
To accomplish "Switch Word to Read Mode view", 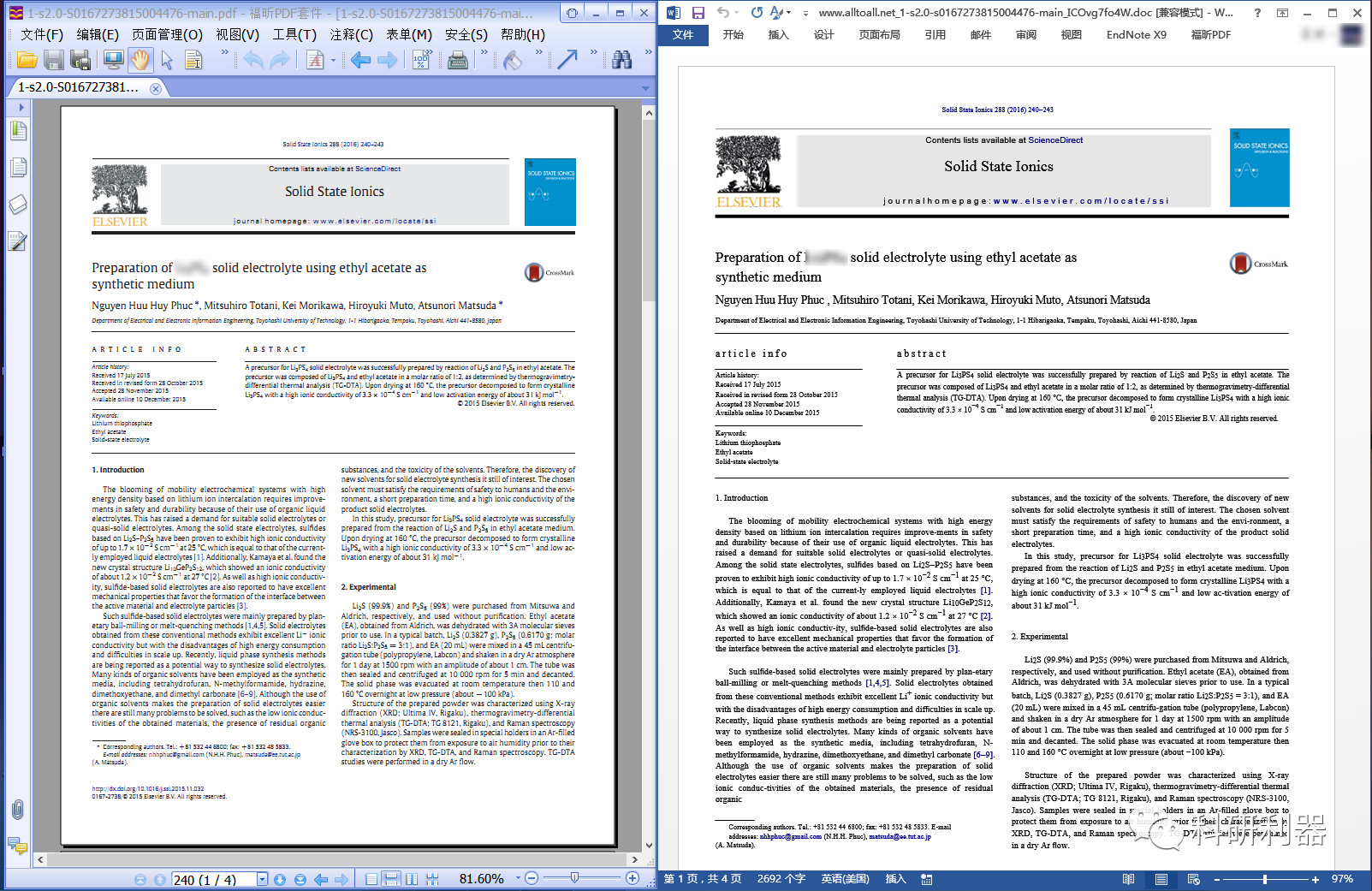I will (x=1129, y=879).
